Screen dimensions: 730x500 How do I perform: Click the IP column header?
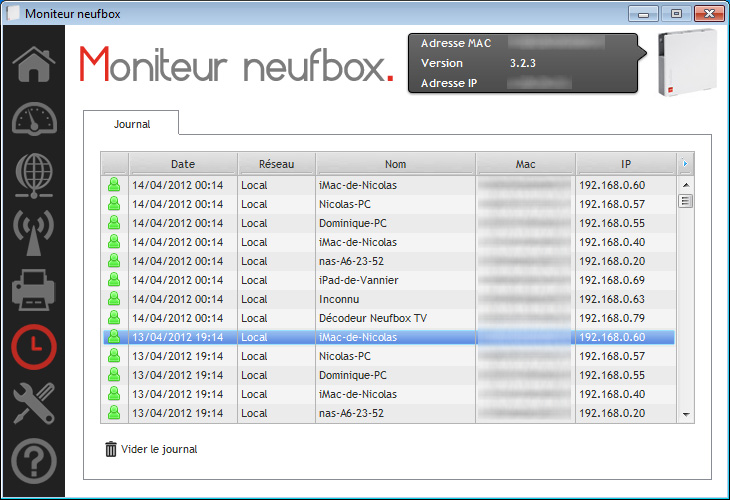click(x=625, y=164)
